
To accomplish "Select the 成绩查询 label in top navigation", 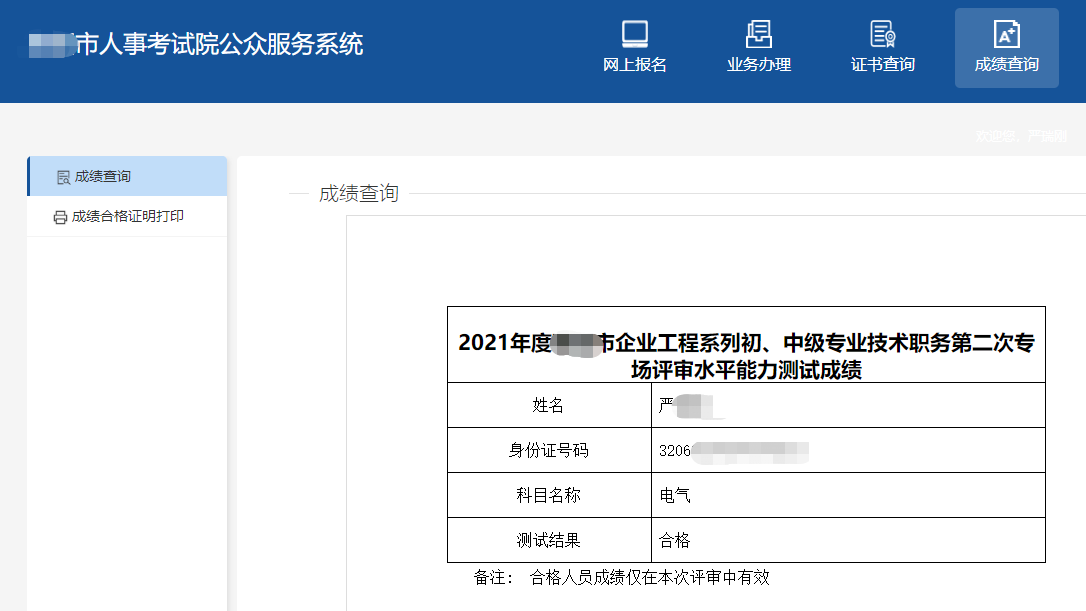I will [x=1006, y=65].
